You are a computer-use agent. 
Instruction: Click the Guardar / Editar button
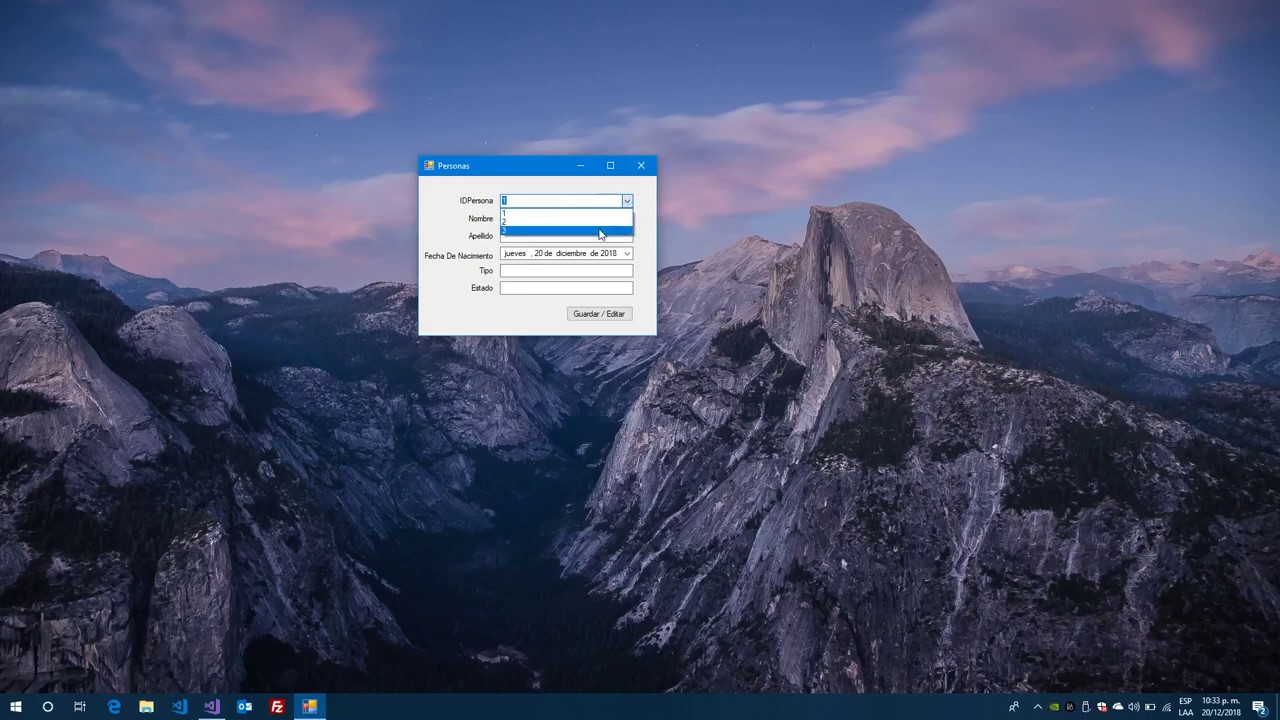pos(599,314)
